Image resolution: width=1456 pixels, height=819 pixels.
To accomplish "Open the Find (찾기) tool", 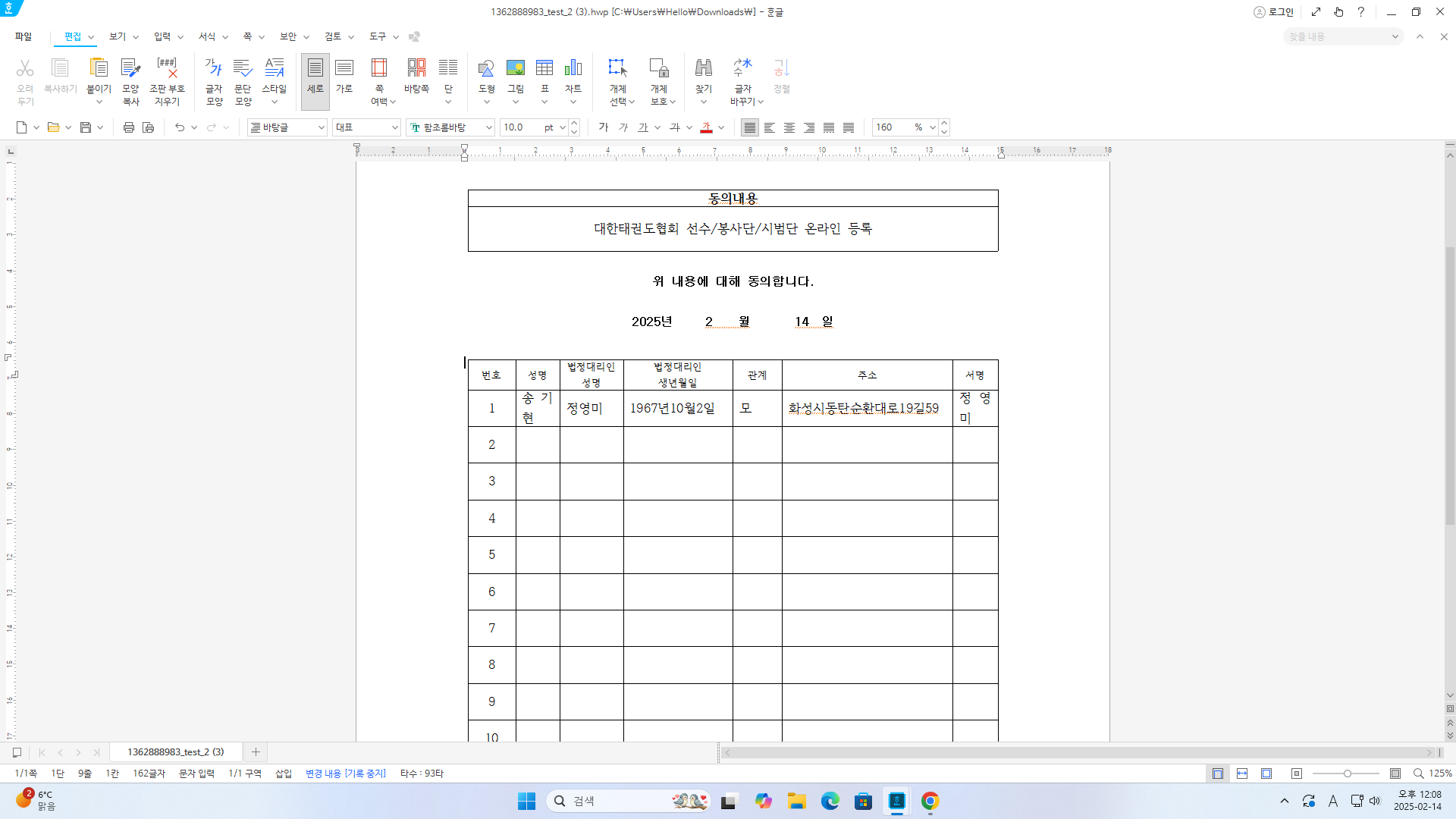I will click(x=704, y=68).
